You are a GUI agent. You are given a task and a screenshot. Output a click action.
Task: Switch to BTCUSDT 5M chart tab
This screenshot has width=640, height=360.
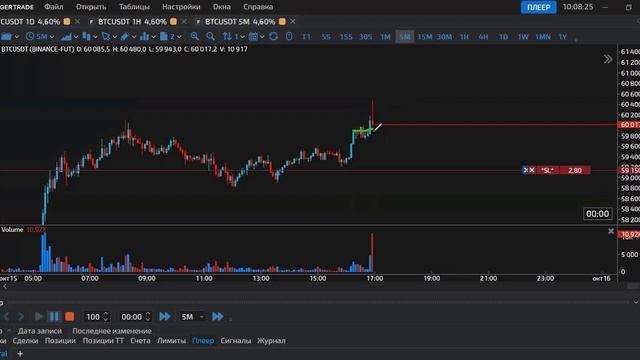240,22
